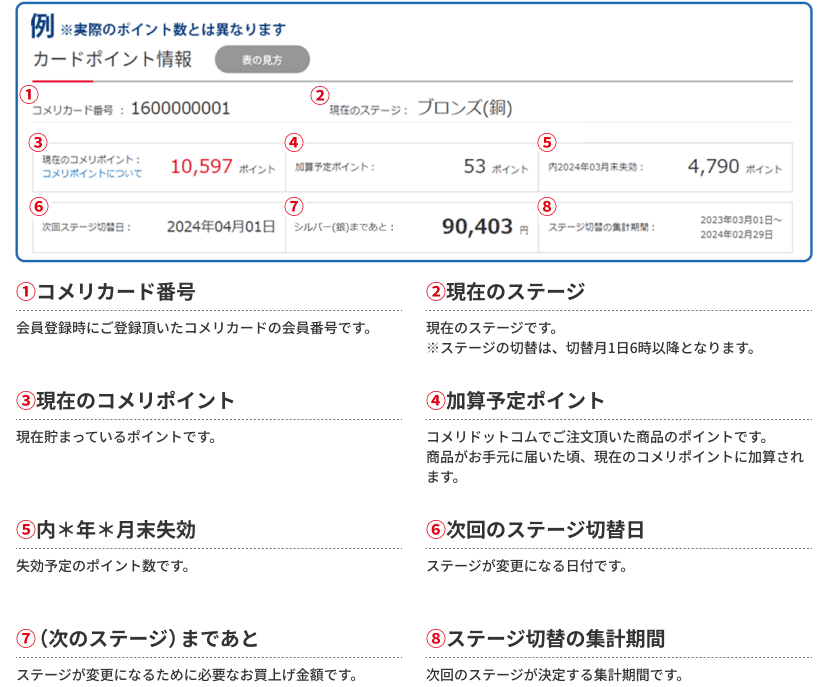Click the ① circled number badge
The image size is (828, 687).
(x=29, y=95)
